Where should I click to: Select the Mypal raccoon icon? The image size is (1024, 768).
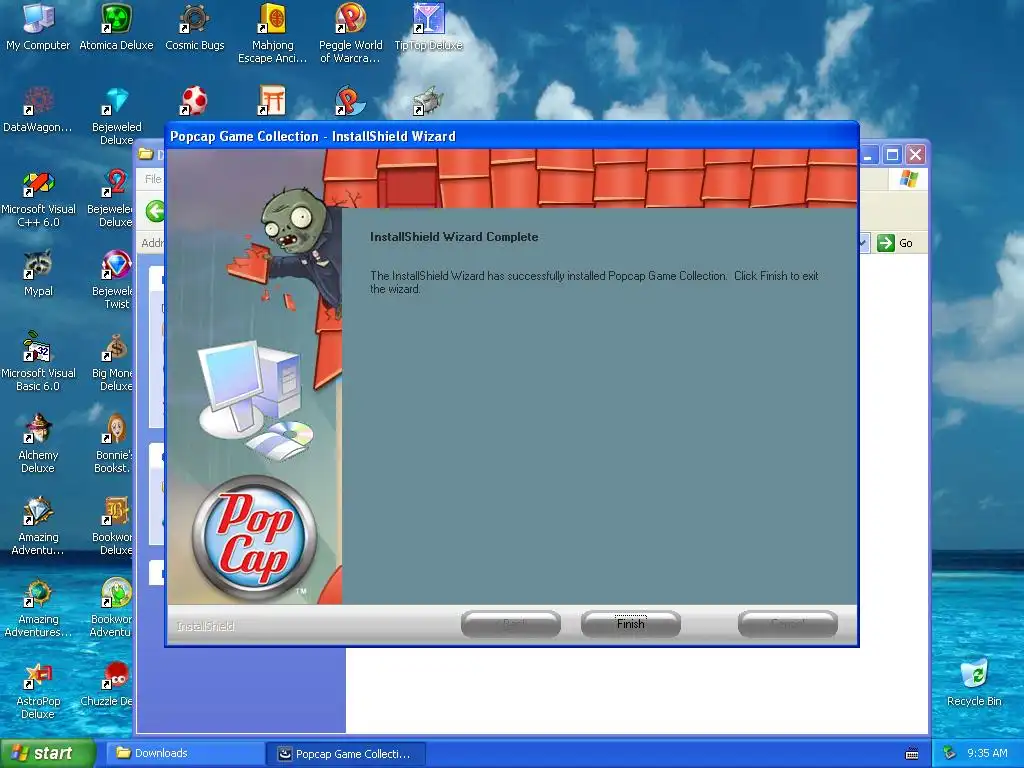(x=38, y=273)
